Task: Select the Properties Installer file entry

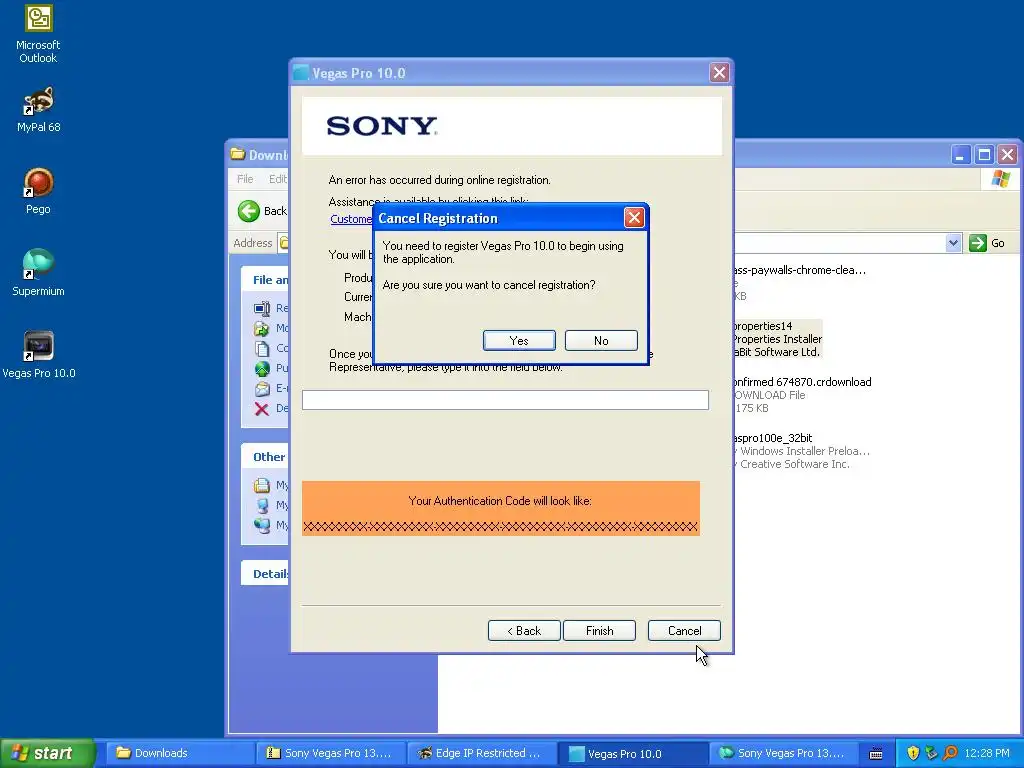Action: pos(777,339)
